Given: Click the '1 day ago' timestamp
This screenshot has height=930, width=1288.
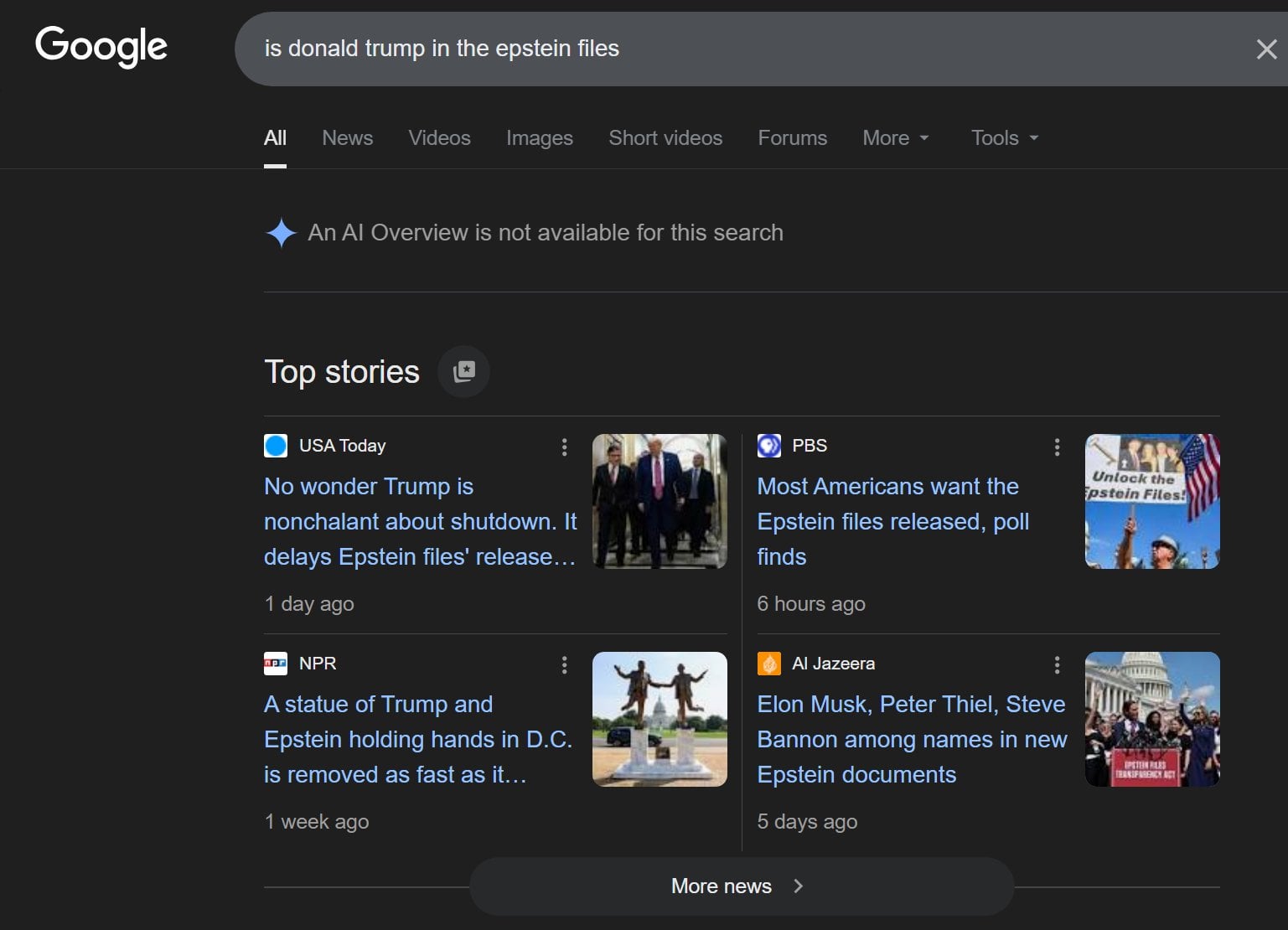Looking at the screenshot, I should click(309, 604).
